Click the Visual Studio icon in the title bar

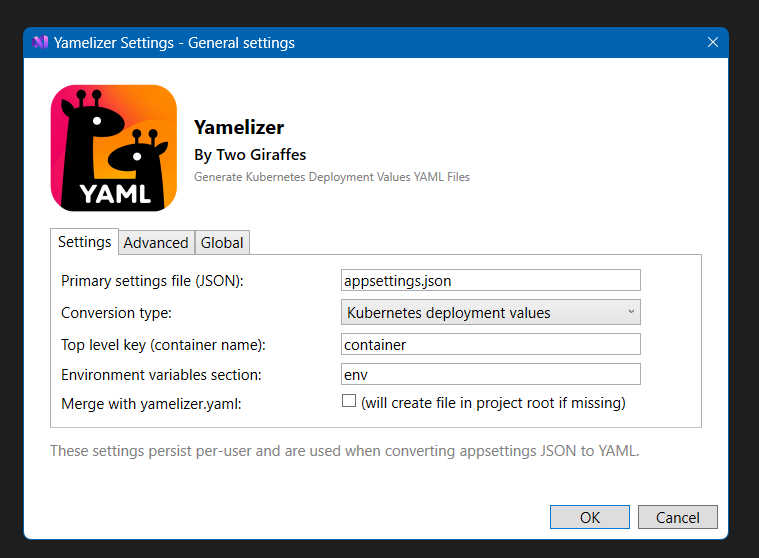tap(40, 43)
